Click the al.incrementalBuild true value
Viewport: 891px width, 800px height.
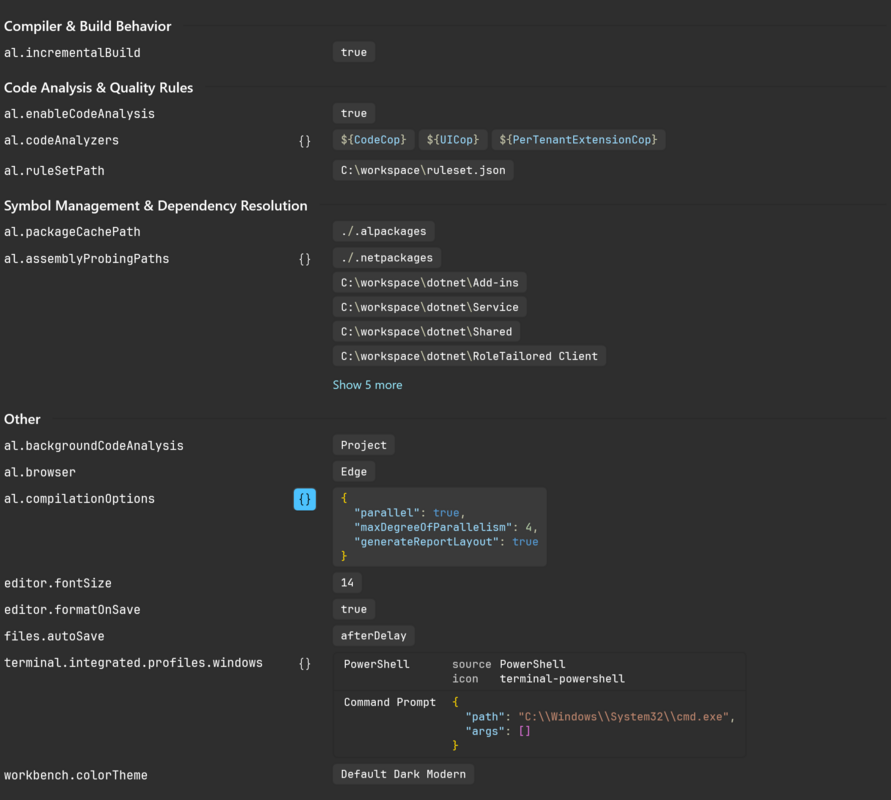click(x=353, y=52)
